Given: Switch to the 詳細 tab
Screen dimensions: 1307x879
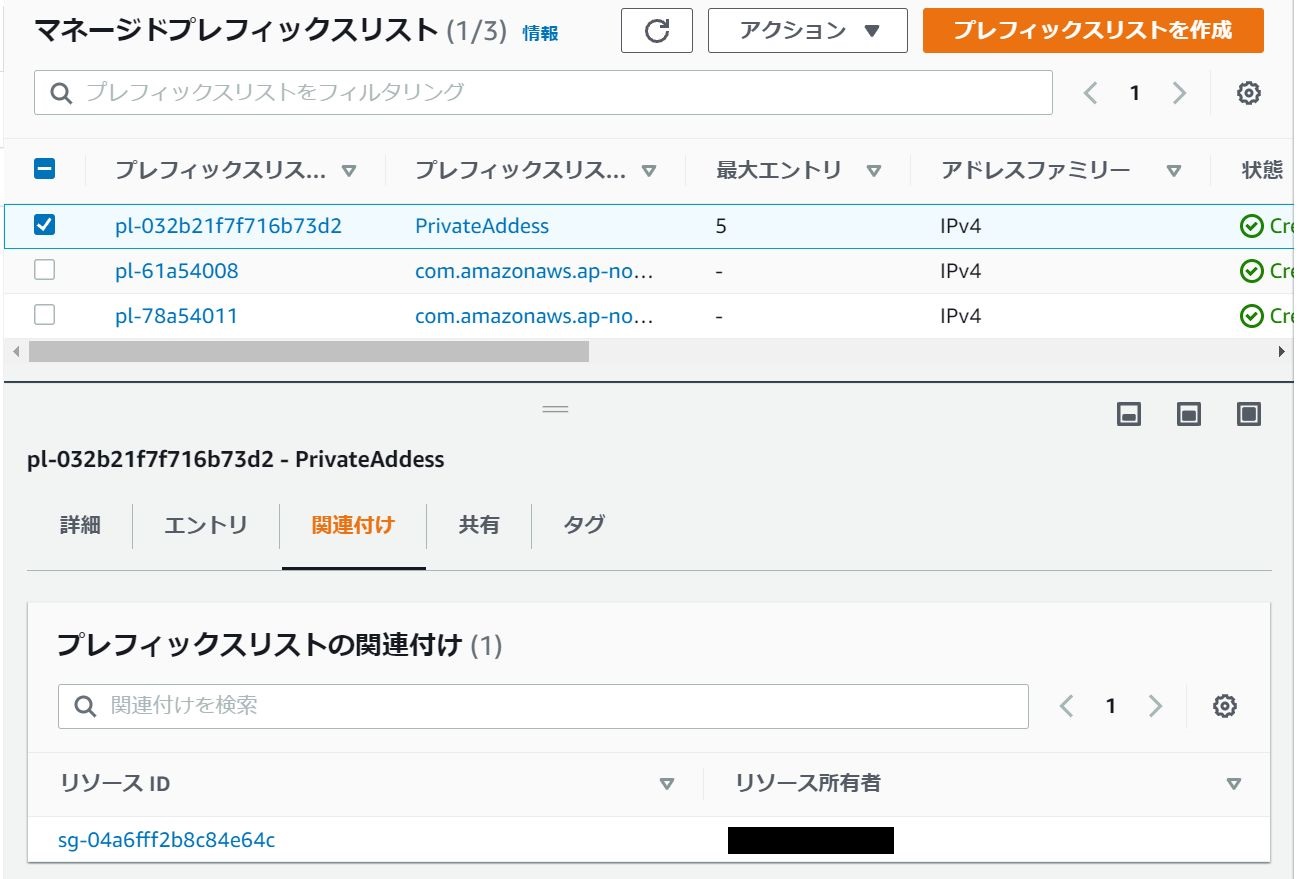Looking at the screenshot, I should [x=80, y=525].
